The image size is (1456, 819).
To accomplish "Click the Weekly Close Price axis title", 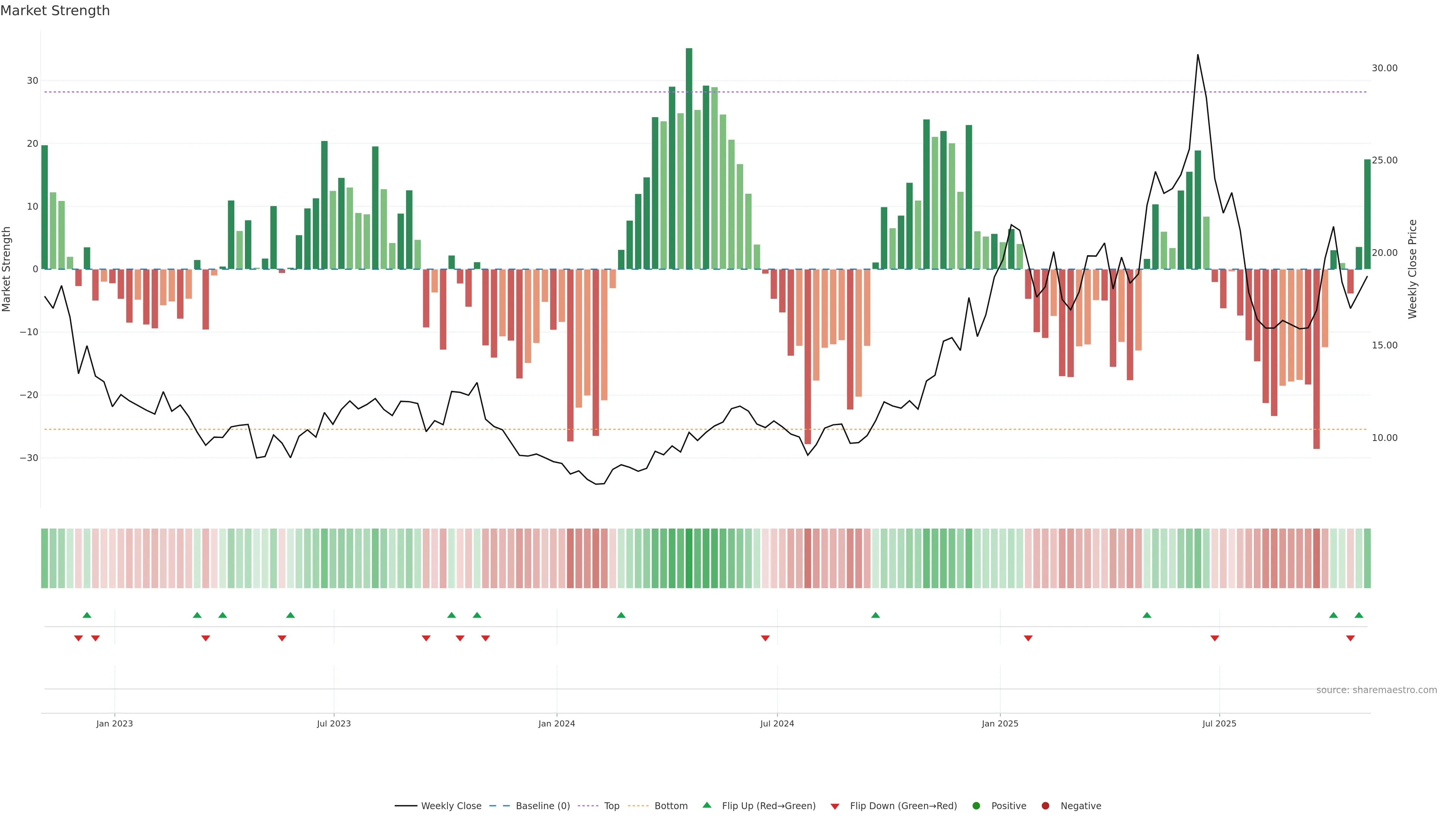I will [1412, 269].
